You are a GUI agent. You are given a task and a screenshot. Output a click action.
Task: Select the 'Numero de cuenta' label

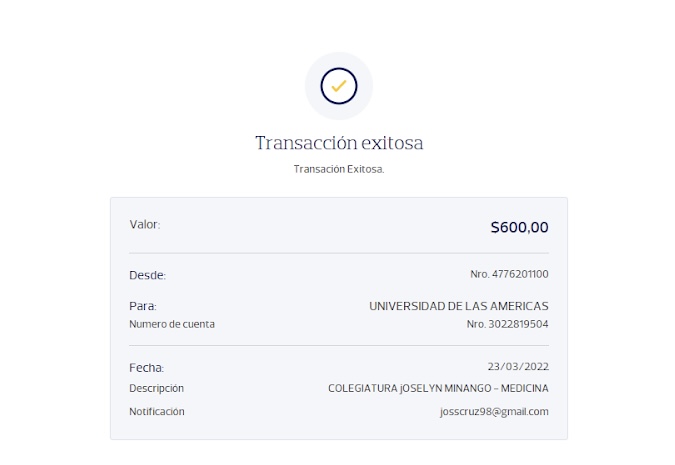click(x=172, y=324)
